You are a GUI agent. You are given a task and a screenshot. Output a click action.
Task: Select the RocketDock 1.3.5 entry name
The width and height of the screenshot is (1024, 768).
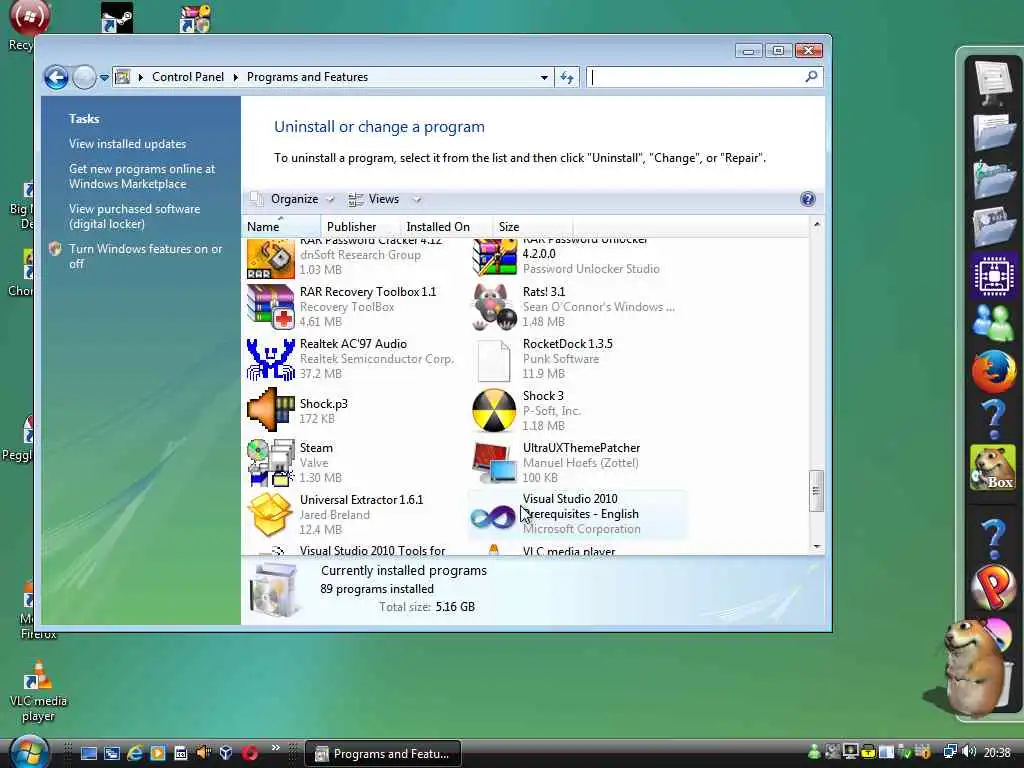568,344
